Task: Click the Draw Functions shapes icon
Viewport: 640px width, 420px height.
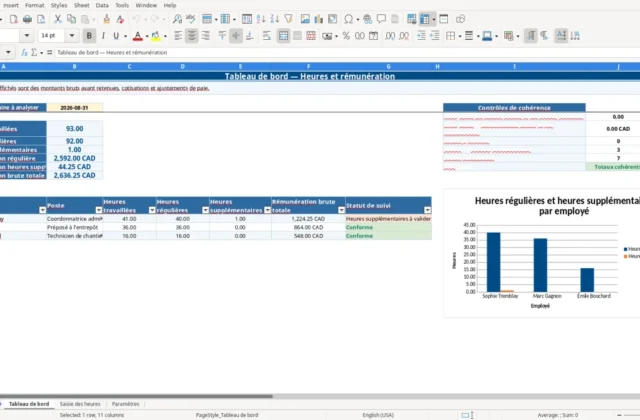Action: (460, 19)
